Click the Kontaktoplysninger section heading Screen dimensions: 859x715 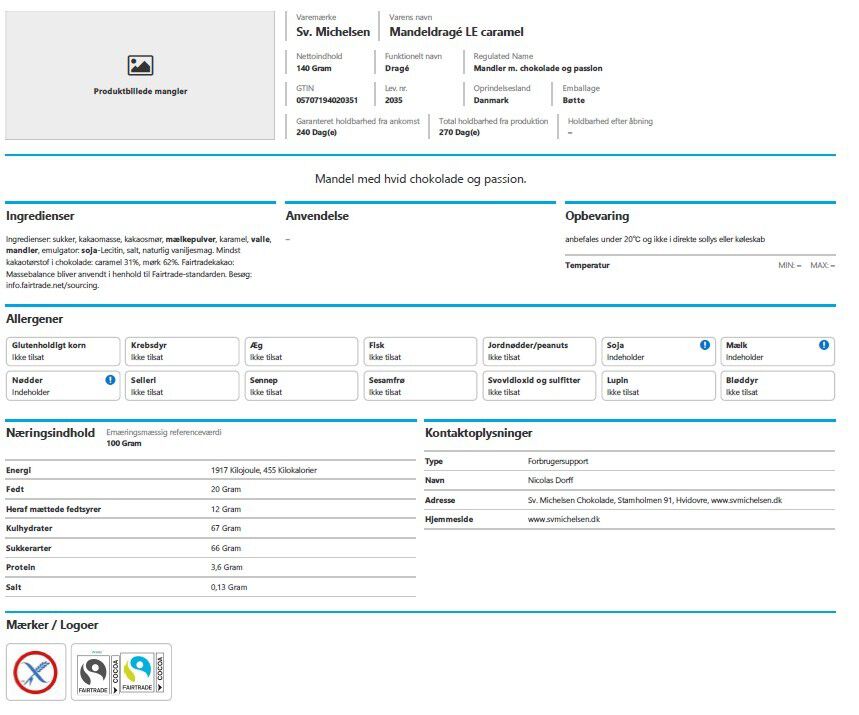[479, 433]
